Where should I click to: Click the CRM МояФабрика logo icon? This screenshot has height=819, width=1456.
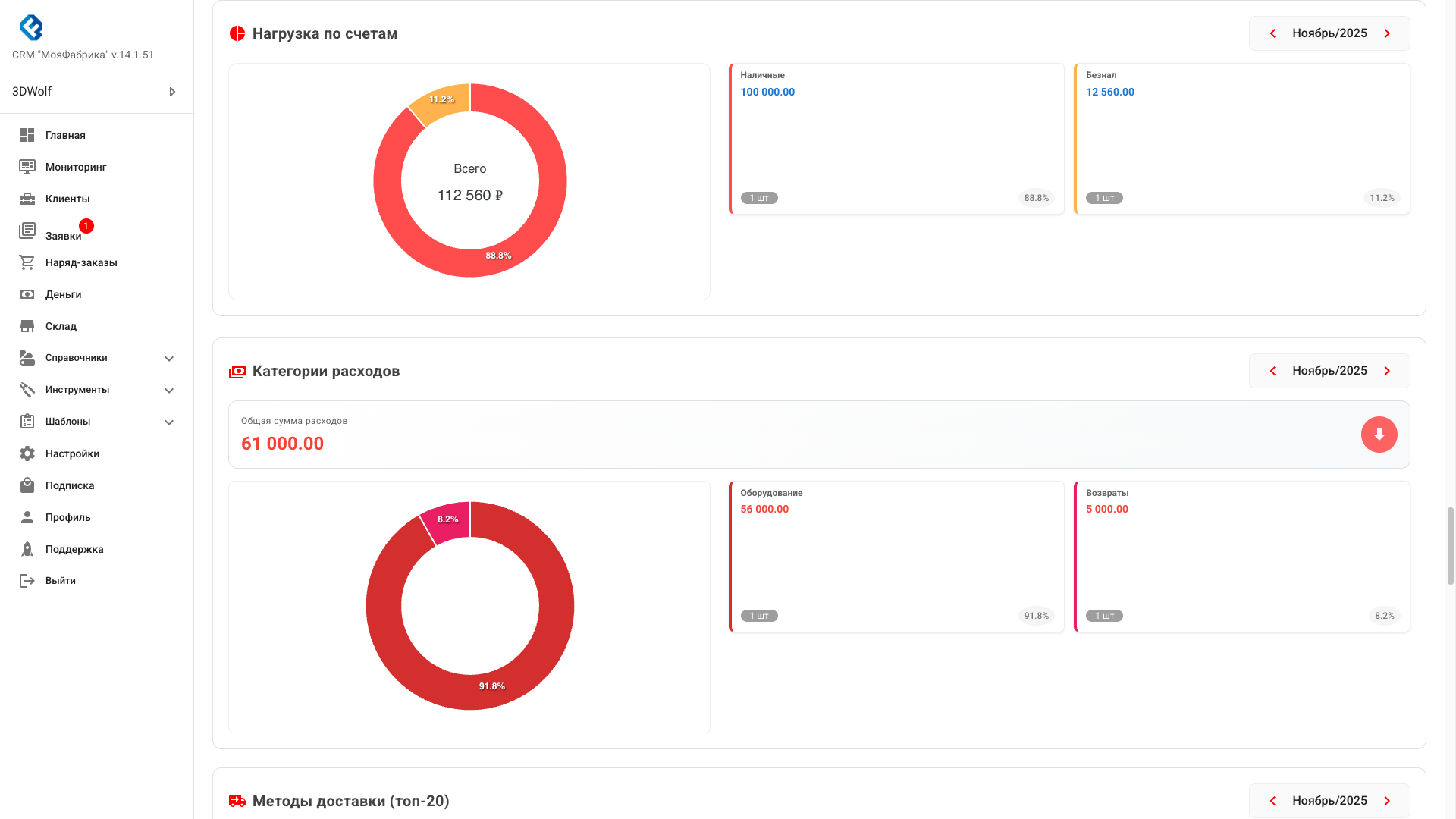tap(31, 28)
